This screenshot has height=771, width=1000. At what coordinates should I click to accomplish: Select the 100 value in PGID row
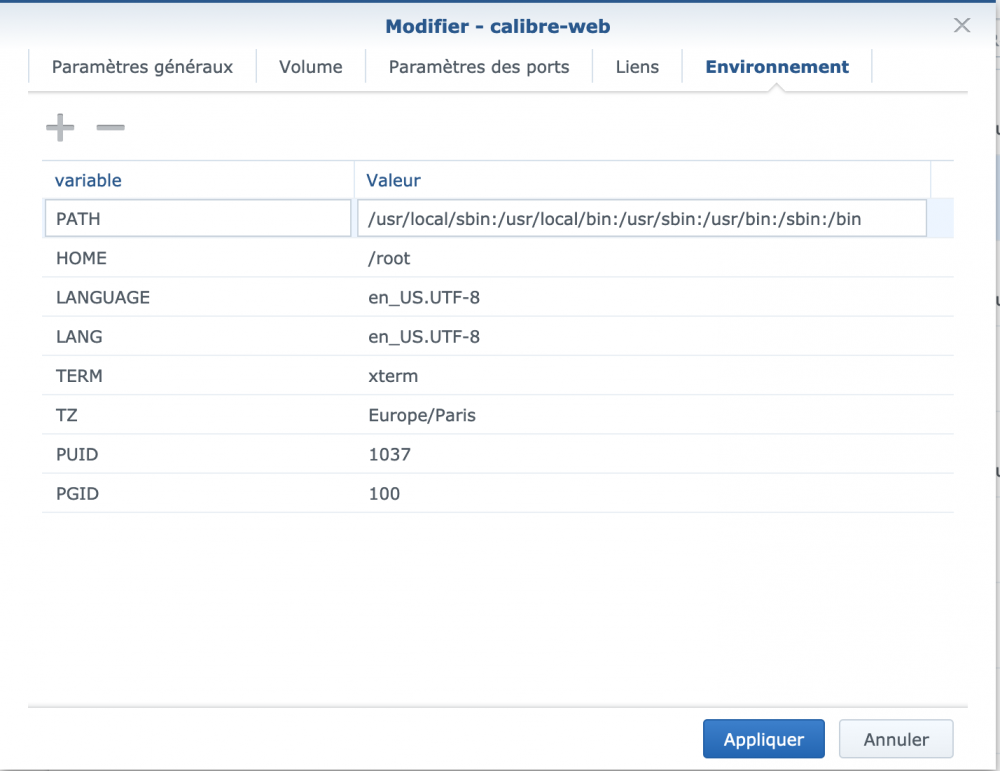384,494
